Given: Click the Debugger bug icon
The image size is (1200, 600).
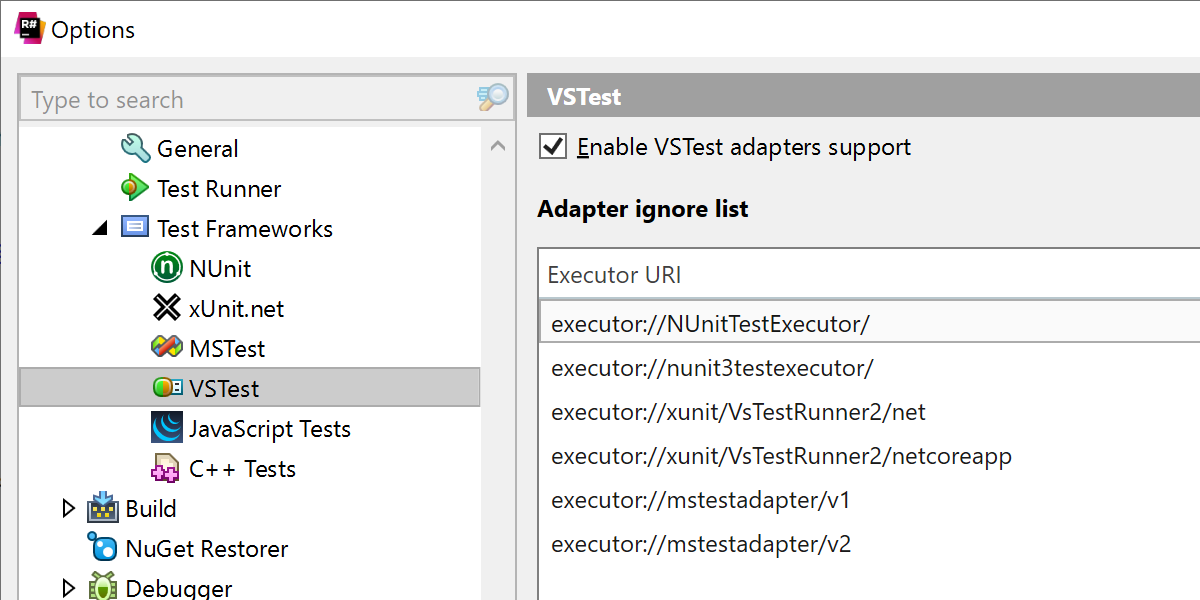Looking at the screenshot, I should (x=103, y=587).
